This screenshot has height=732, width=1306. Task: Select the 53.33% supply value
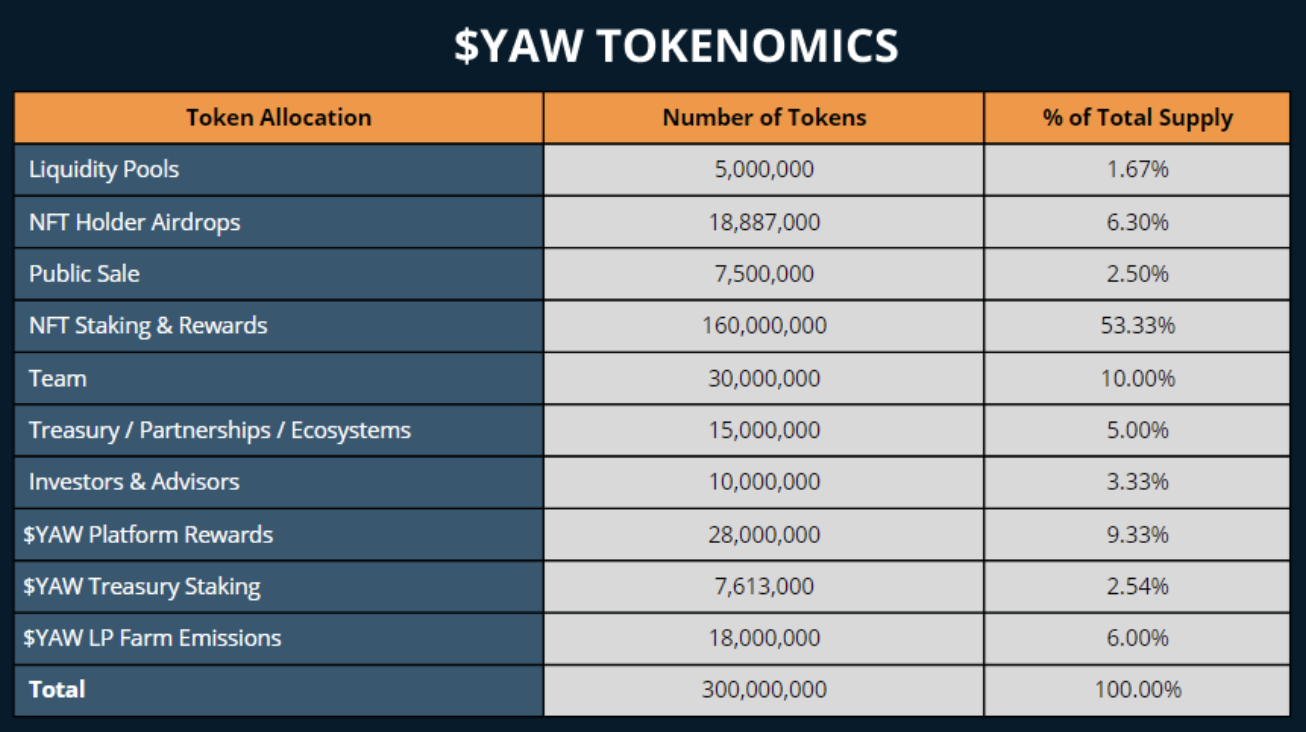click(1137, 326)
